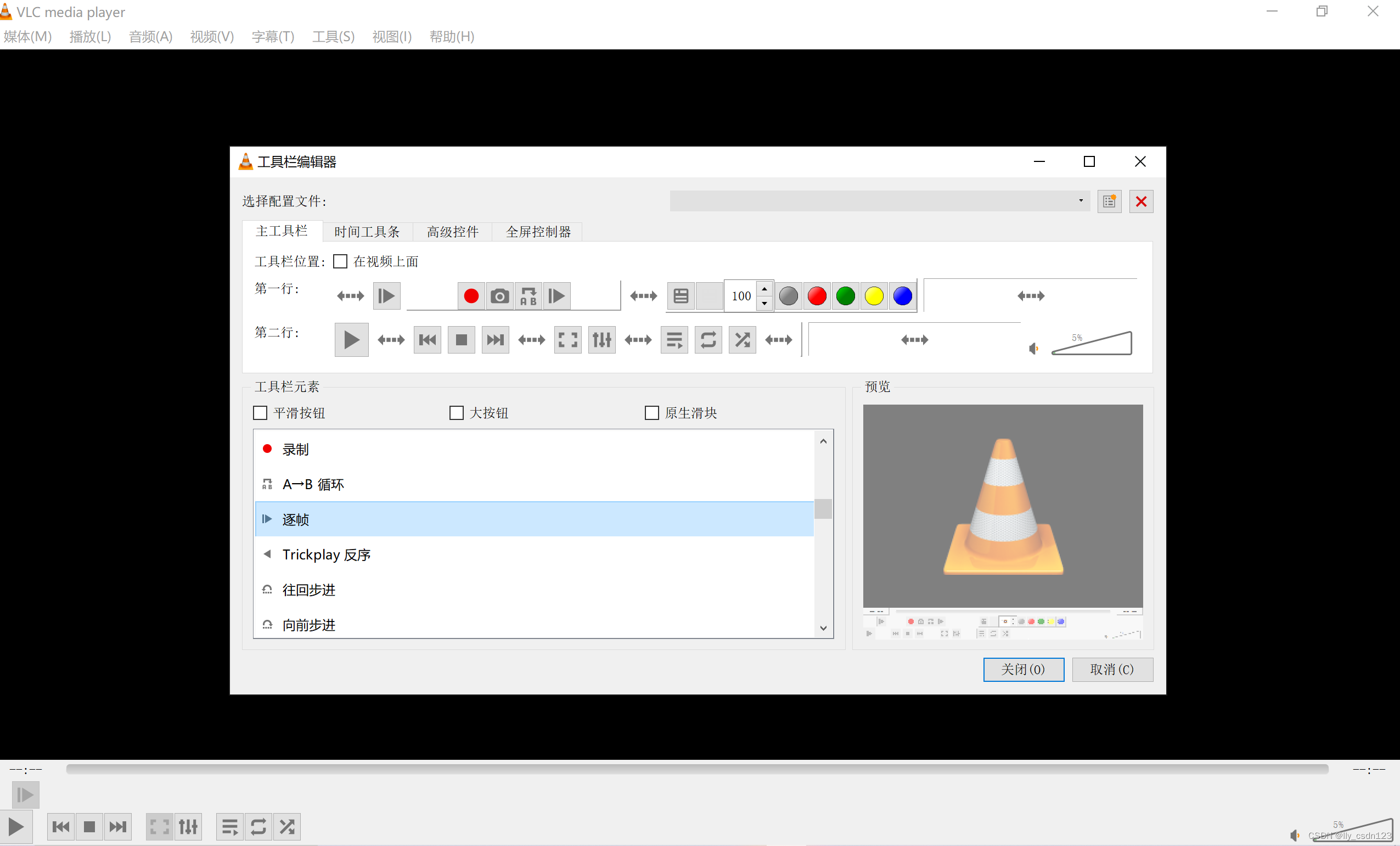This screenshot has width=1400, height=846.
Task: Select the A-B loop icon in first row
Action: click(x=528, y=296)
